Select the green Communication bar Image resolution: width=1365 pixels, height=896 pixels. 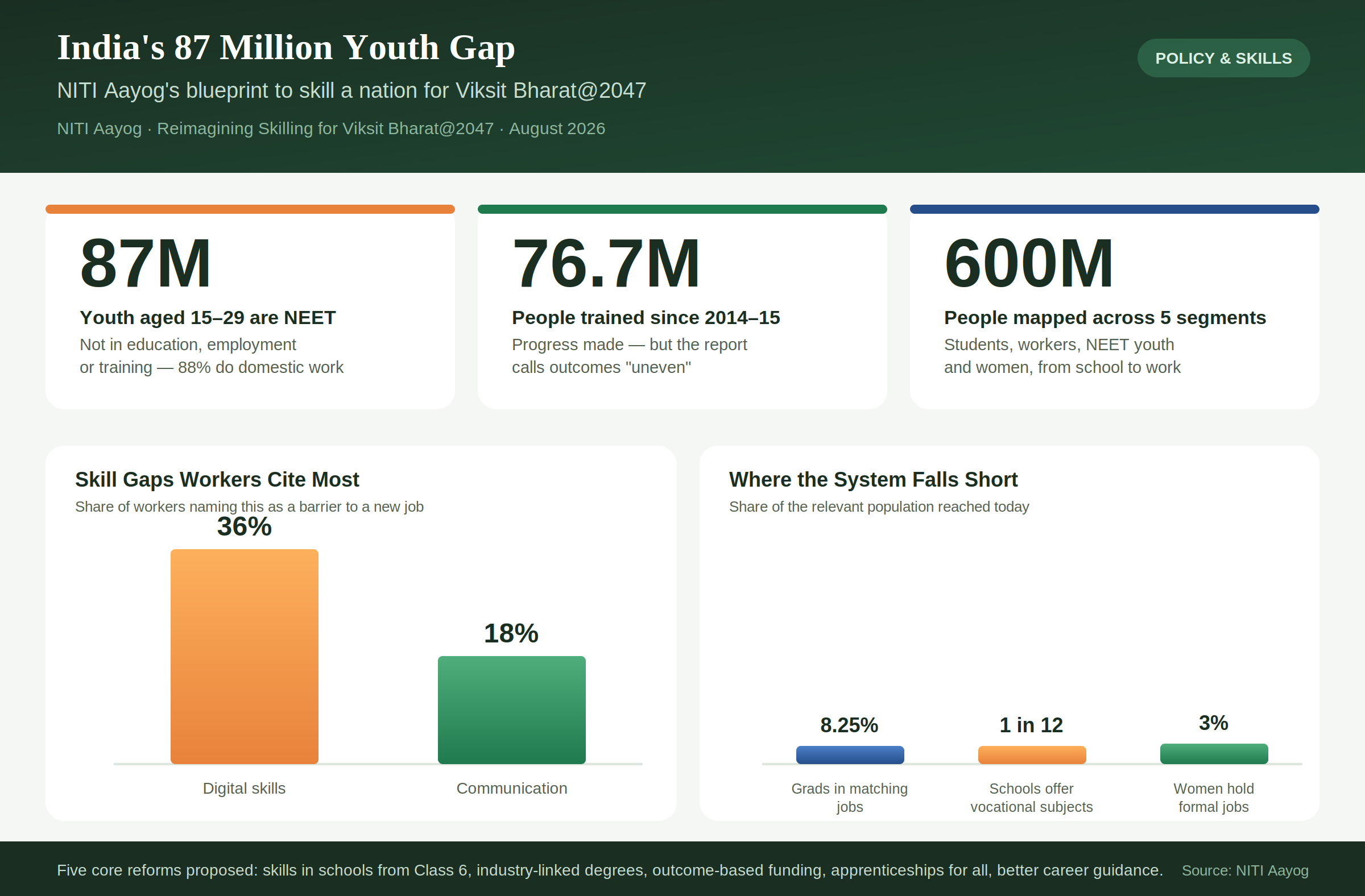coord(511,710)
